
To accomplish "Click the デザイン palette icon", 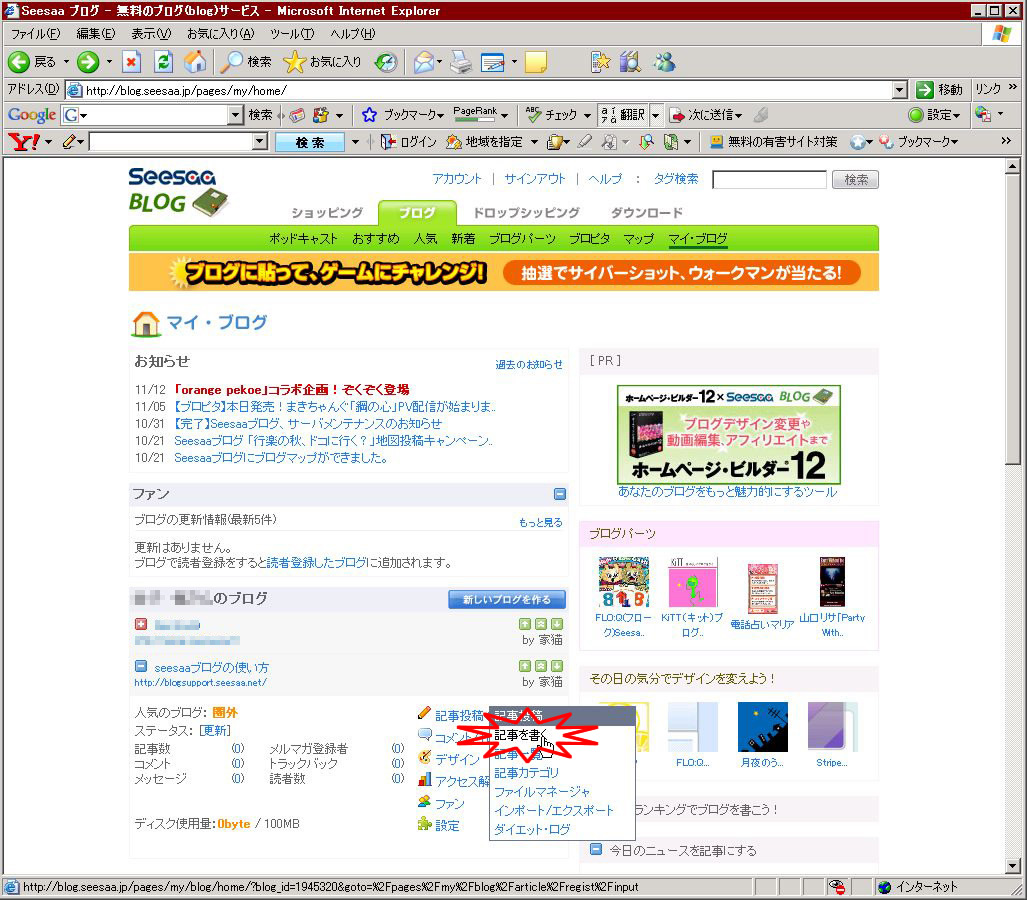I will tap(425, 757).
